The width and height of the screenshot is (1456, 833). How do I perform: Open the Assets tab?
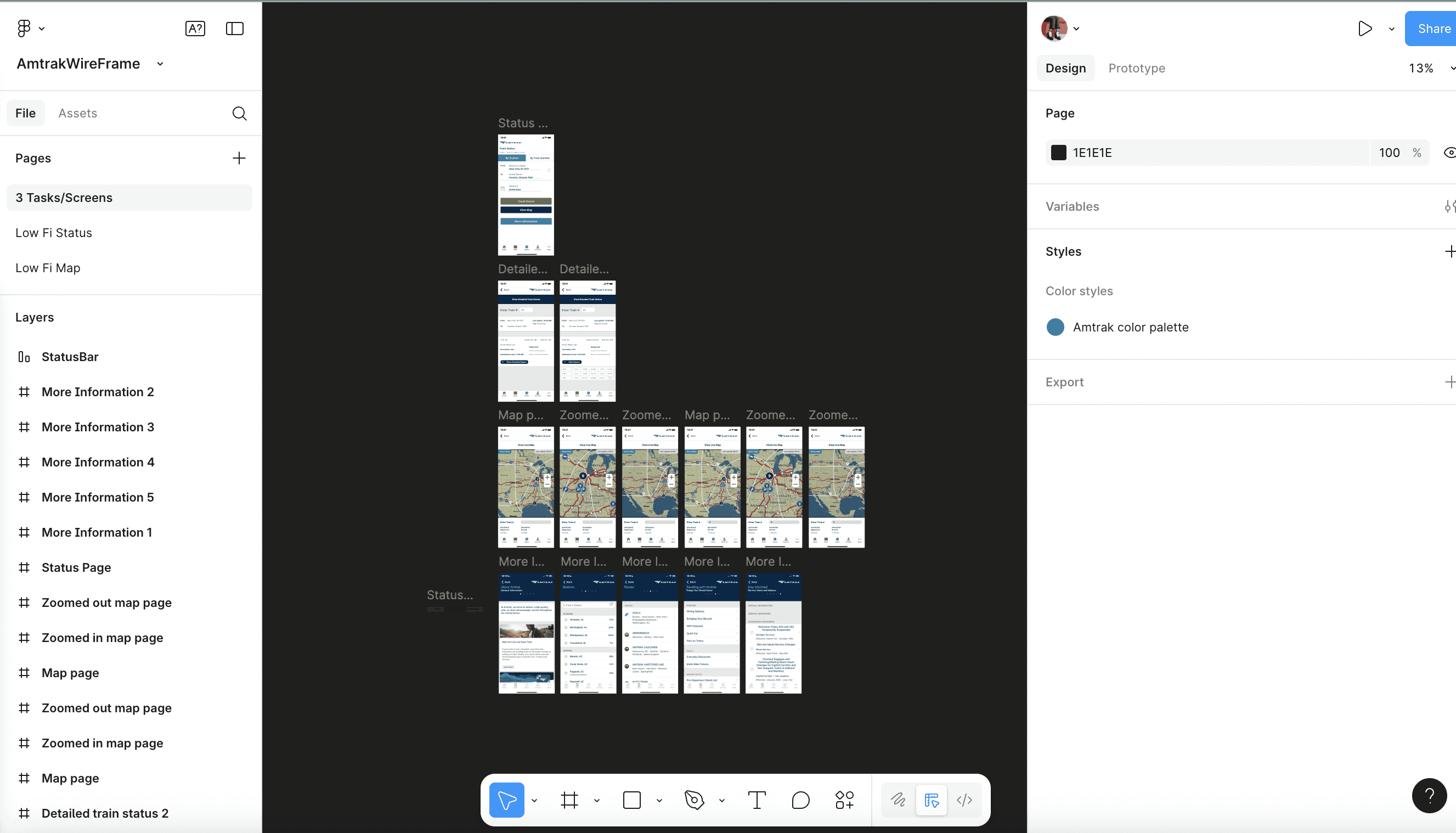(77, 113)
